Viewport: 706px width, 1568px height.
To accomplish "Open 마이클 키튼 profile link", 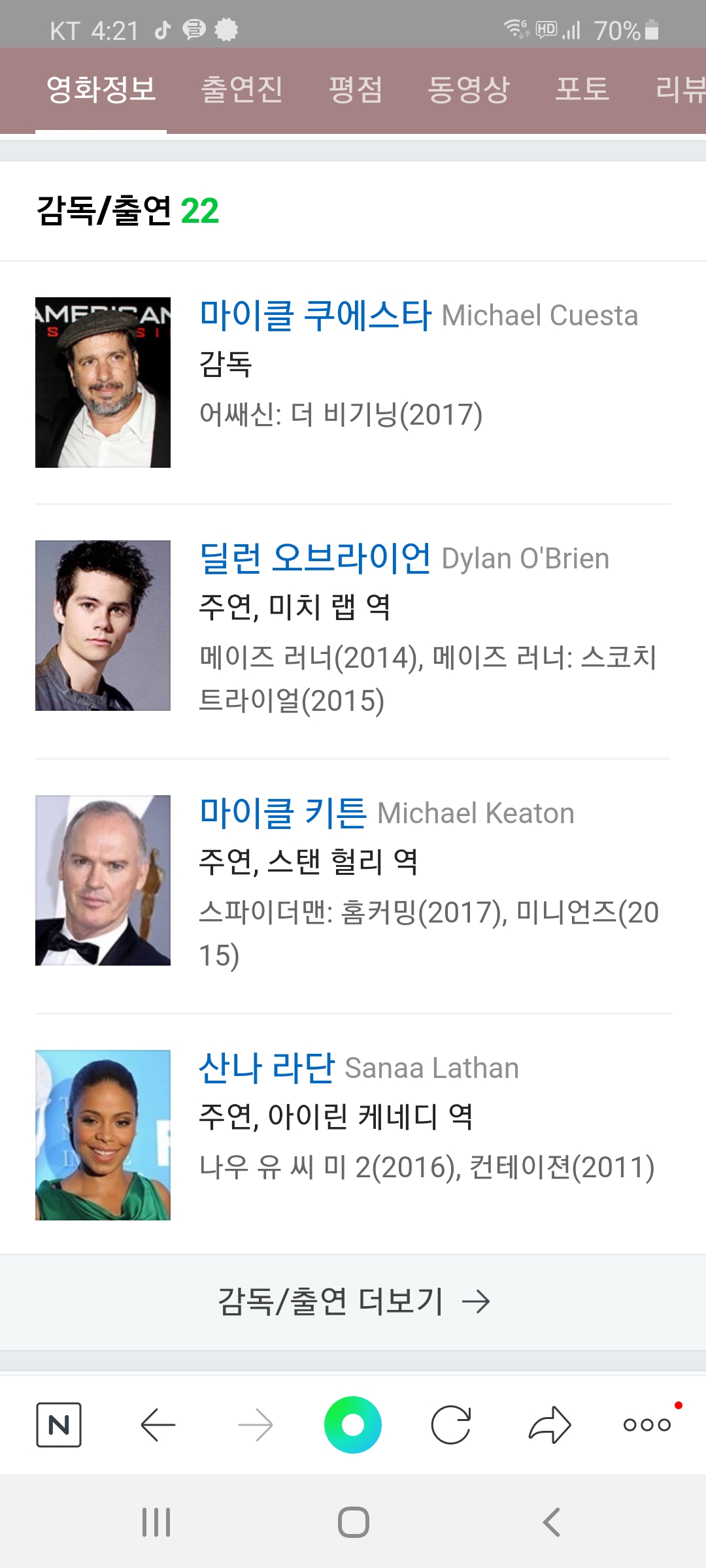I will coord(283,813).
